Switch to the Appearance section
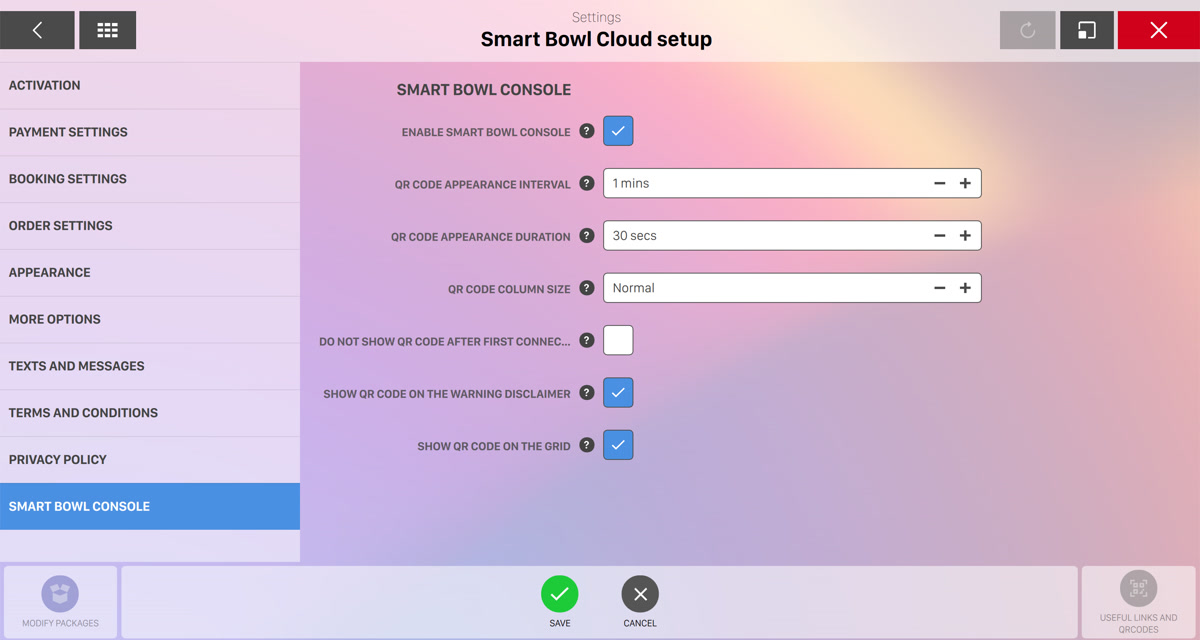Screen dimensions: 1200x640 150,272
